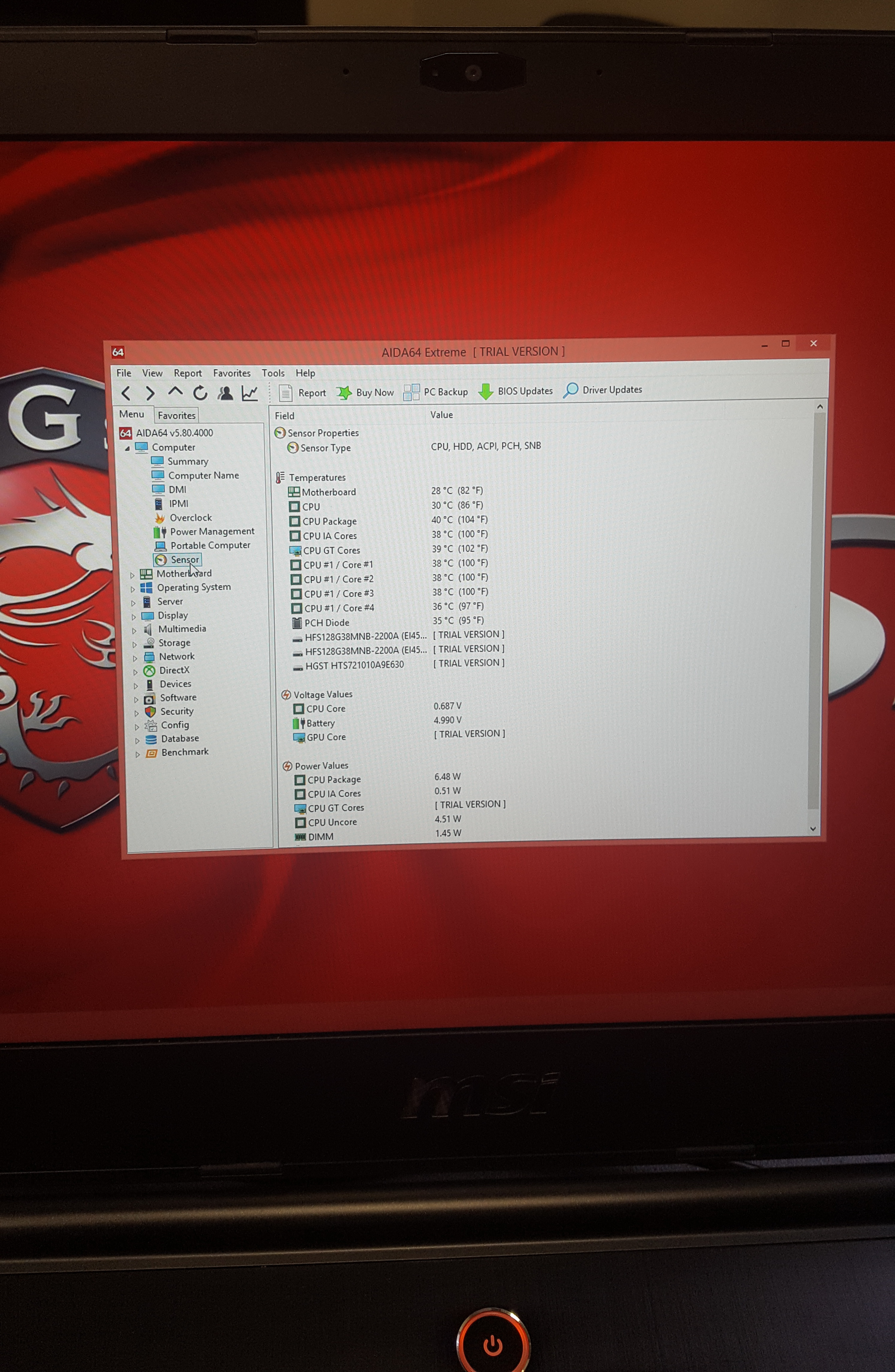Open the Favorites menu in the menu bar

(x=232, y=373)
